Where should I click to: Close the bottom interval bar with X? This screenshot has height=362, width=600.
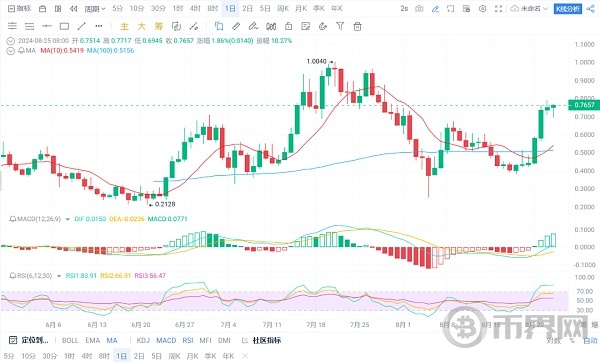[245, 356]
